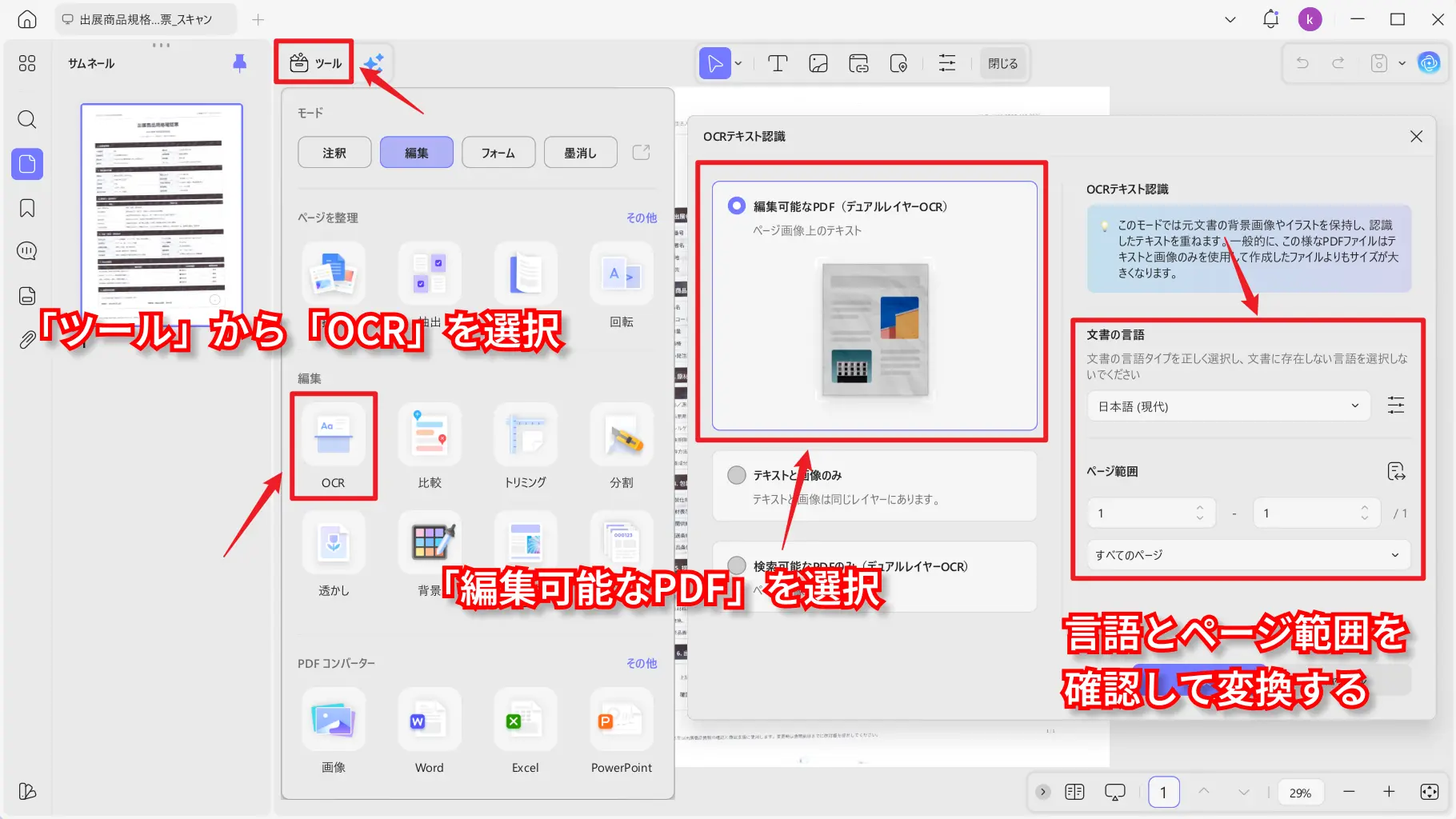This screenshot has width=1456, height=819.
Task: Open the thumbnail grid sidebar icon
Action: [x=27, y=63]
